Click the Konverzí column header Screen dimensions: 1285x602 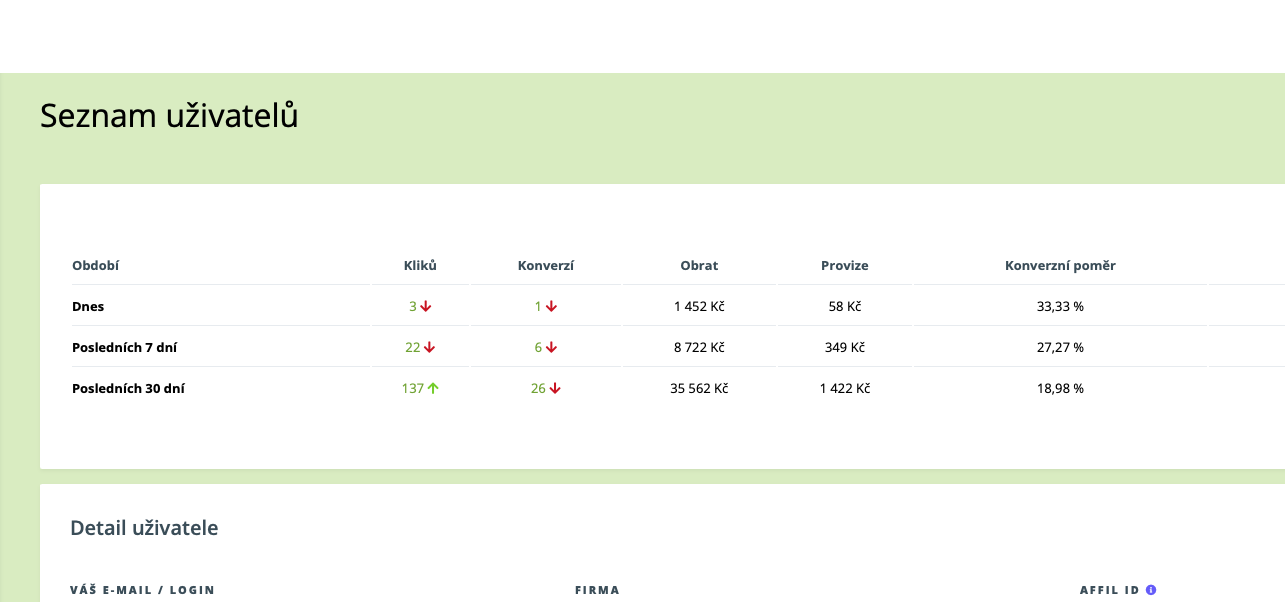546,265
